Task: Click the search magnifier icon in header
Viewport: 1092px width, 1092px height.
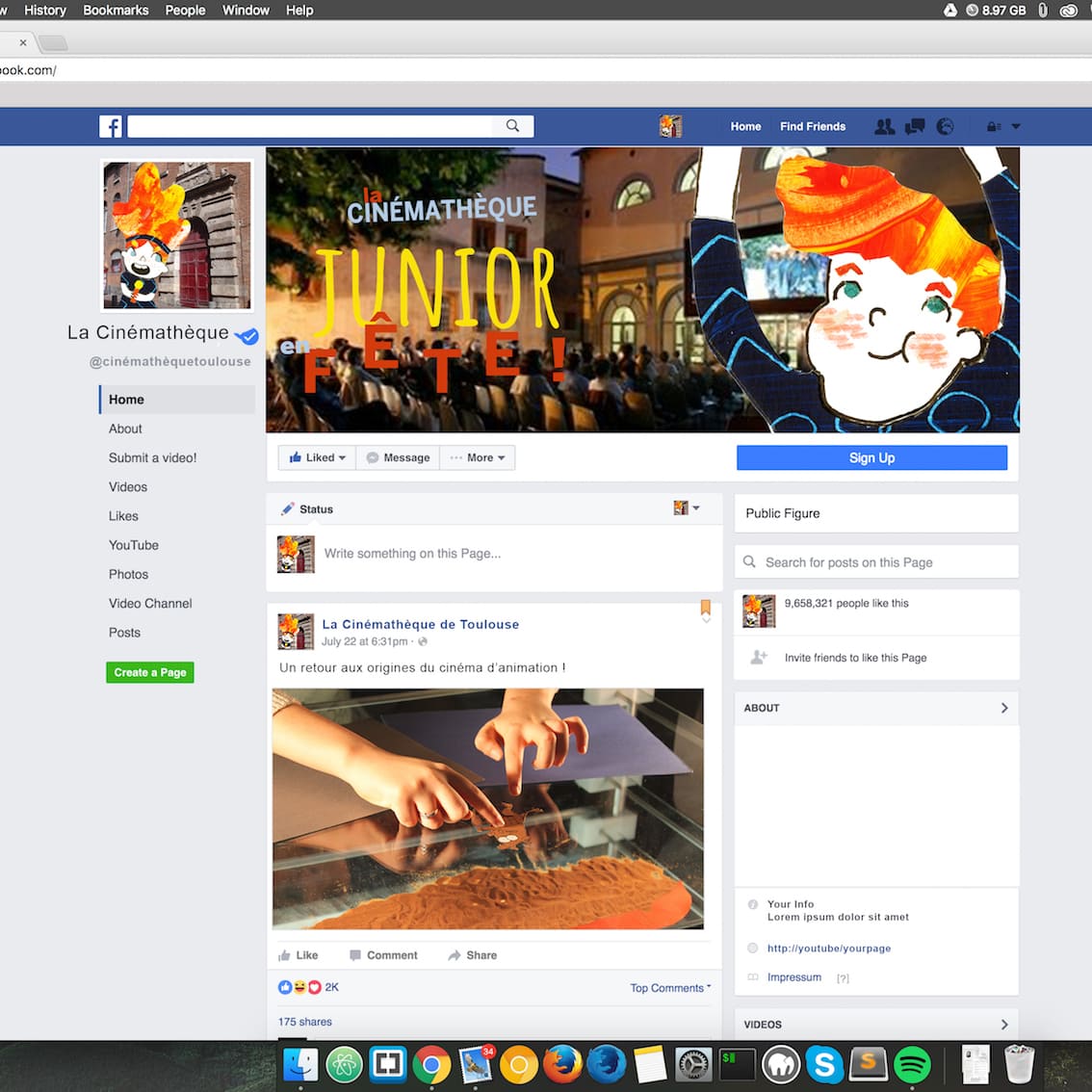Action: coord(512,126)
